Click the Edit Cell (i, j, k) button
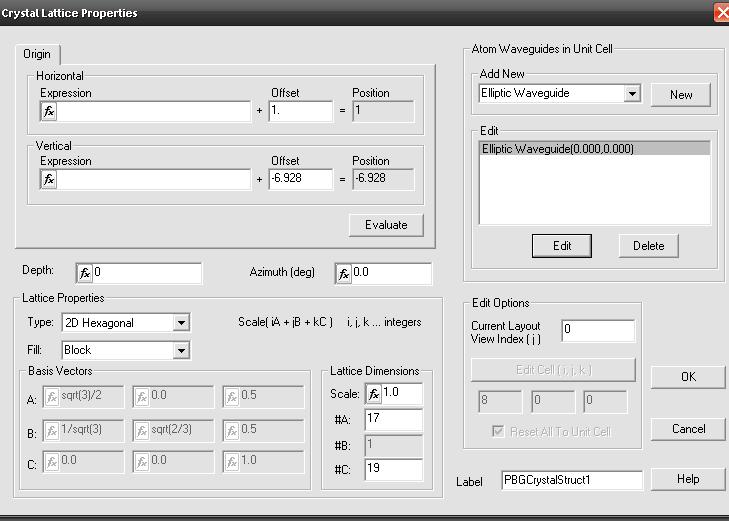This screenshot has width=729, height=521. 553,370
